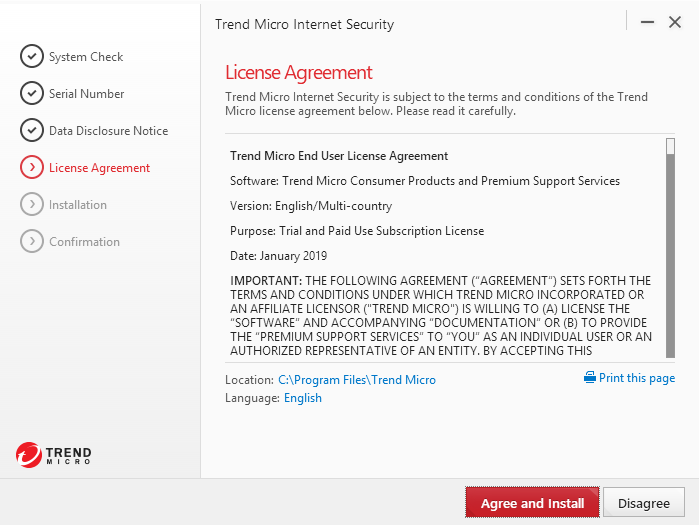
Task: Click Agree and Install button
Action: (532, 502)
